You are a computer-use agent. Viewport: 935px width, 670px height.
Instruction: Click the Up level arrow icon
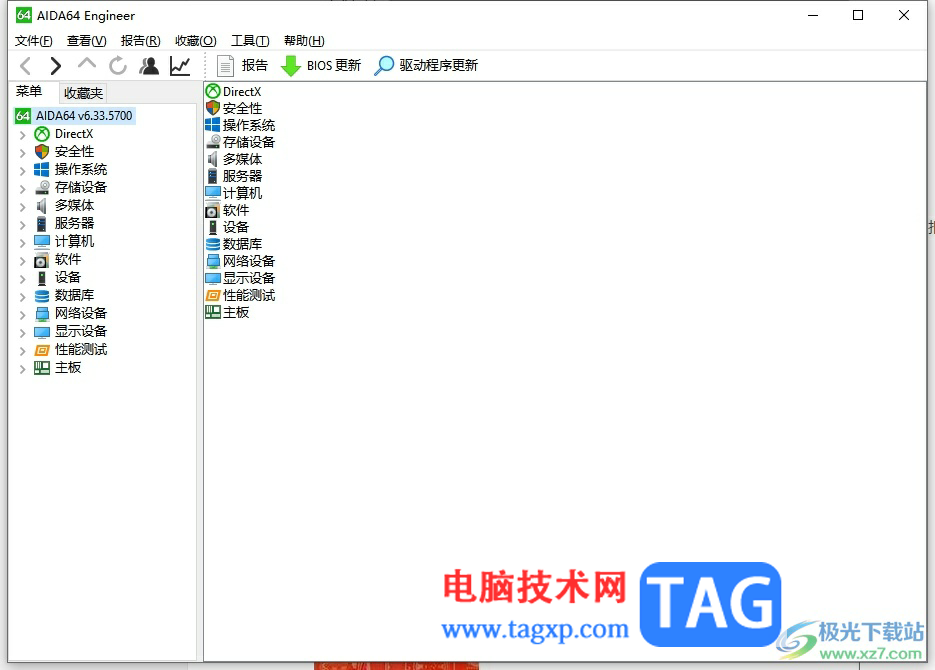pos(86,64)
